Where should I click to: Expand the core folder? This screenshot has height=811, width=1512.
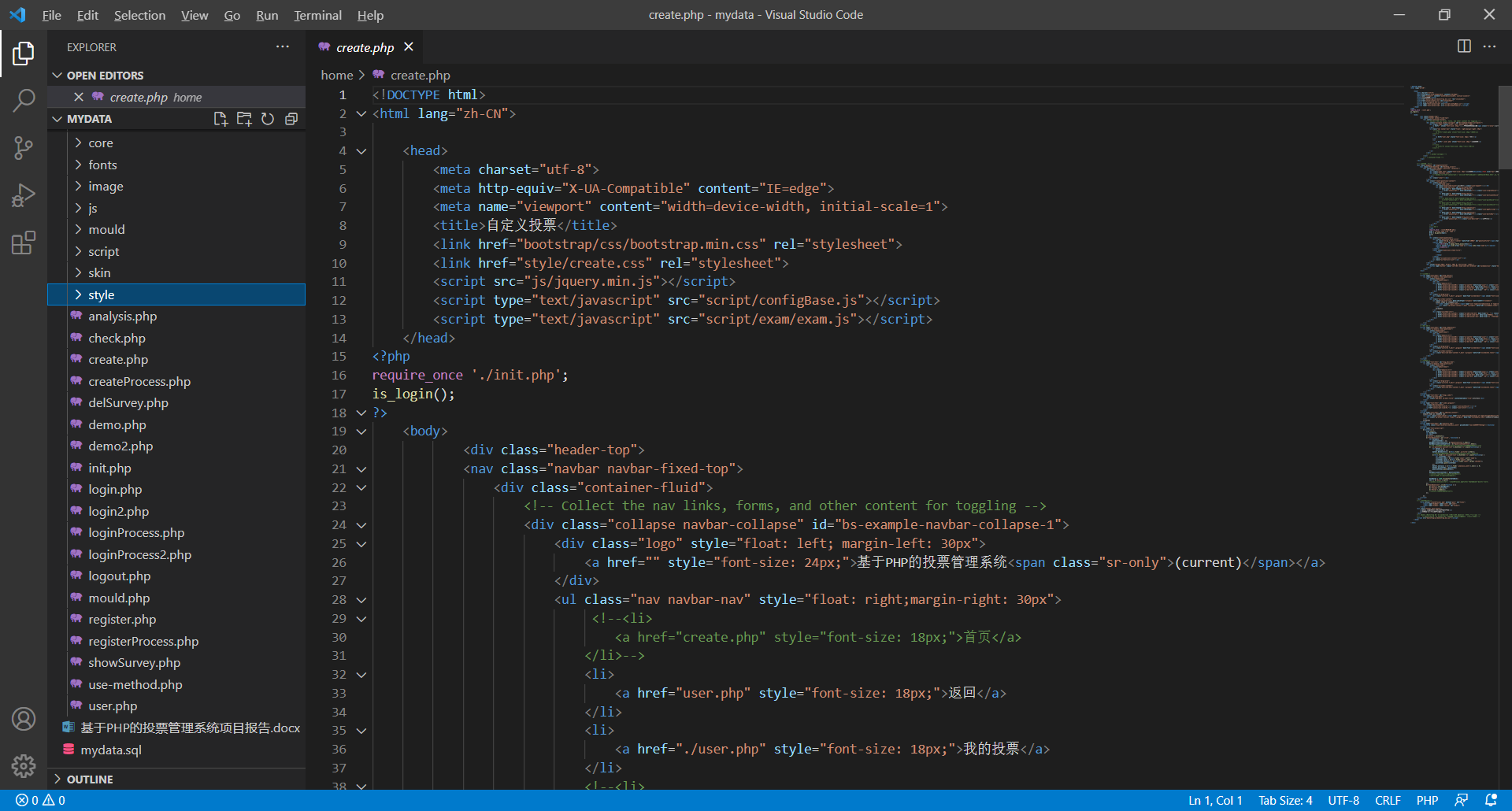[x=79, y=143]
